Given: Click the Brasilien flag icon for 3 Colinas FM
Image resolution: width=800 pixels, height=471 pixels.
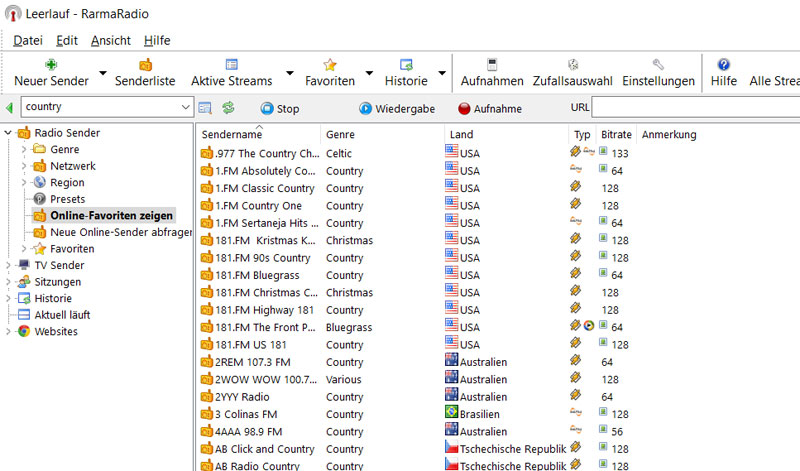Looking at the screenshot, I should (x=452, y=411).
